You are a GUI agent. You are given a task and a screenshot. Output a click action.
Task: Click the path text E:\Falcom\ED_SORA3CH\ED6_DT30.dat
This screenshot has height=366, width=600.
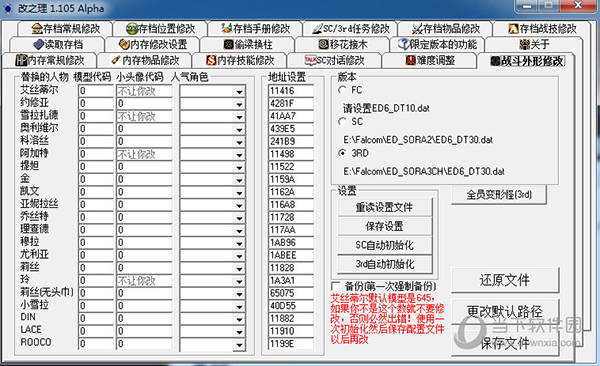coord(424,171)
